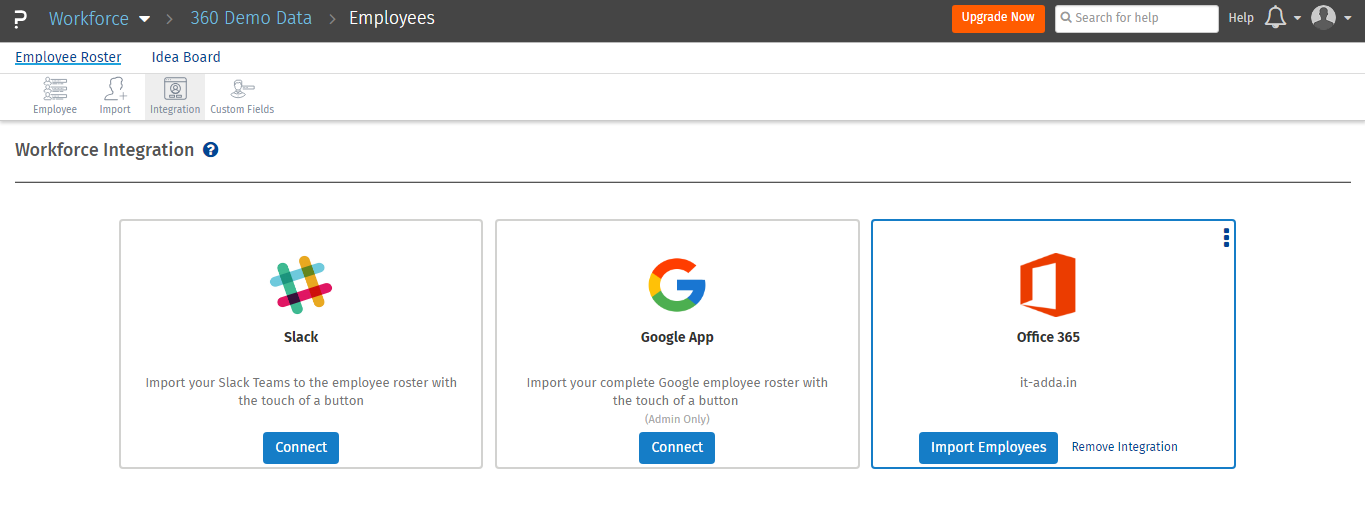Switch to the Employee Roster tab
The height and width of the screenshot is (508, 1365).
click(68, 57)
